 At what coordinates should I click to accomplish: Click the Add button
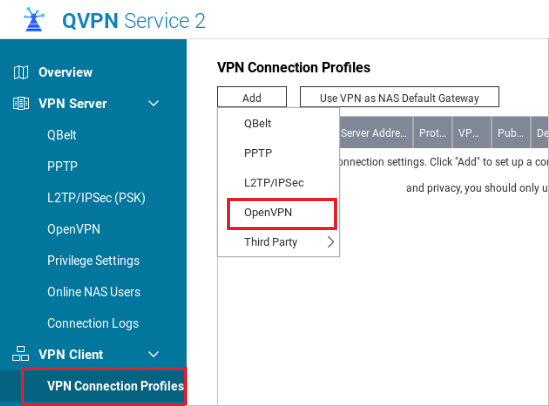(252, 97)
